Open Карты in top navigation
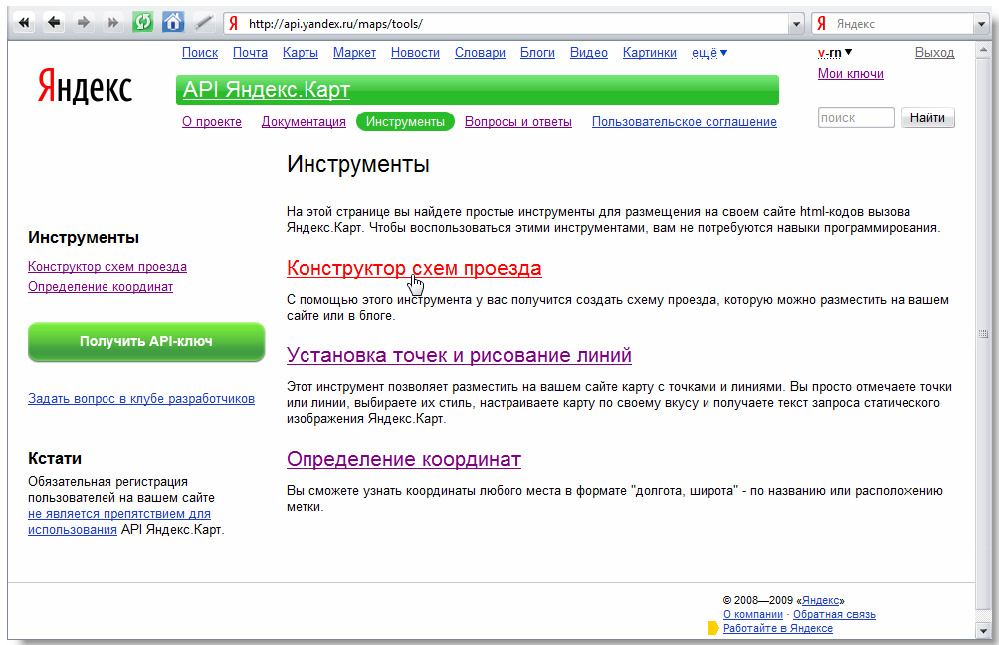999x645 pixels. tap(300, 53)
